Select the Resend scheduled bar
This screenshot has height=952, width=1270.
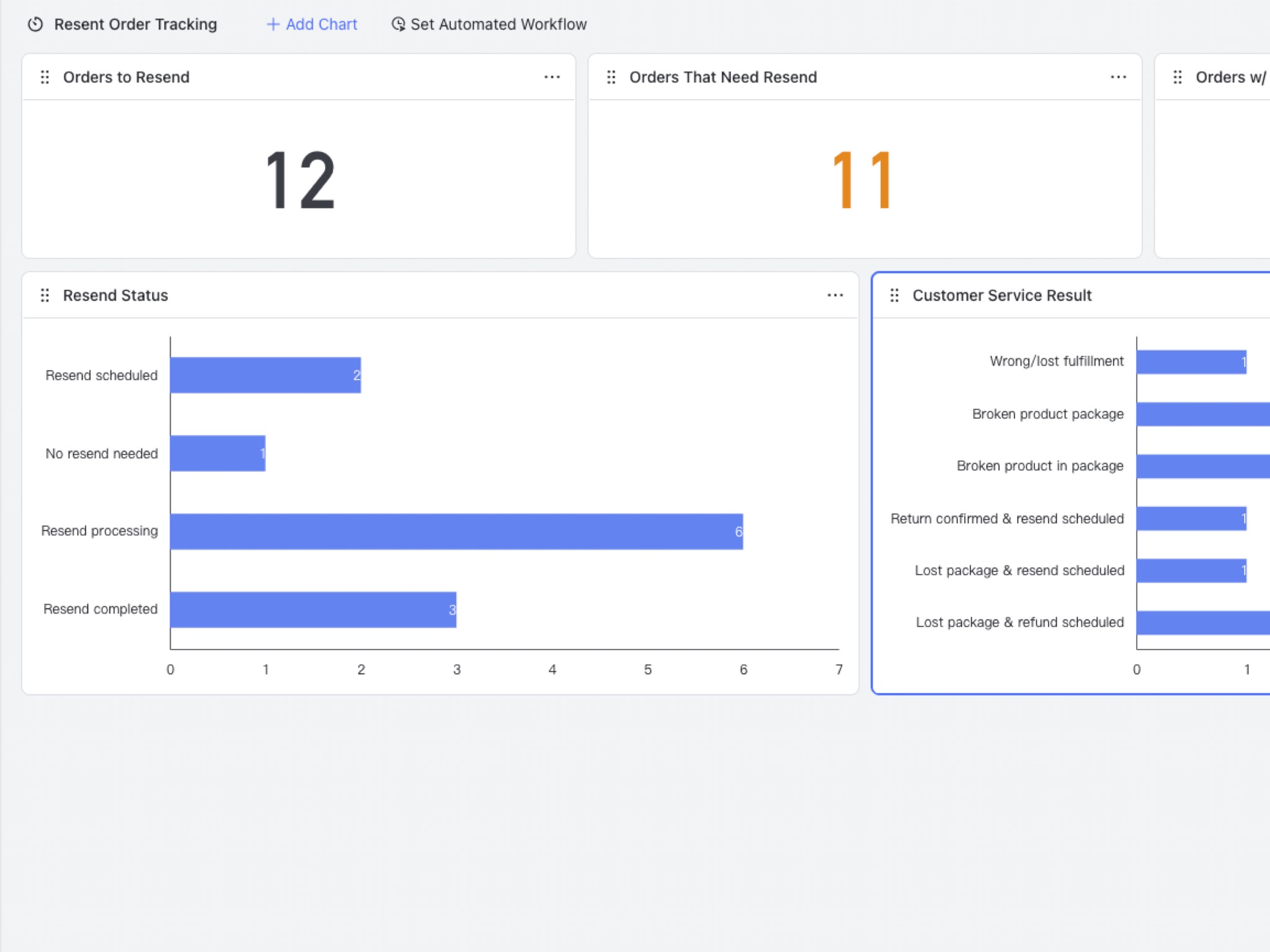(x=265, y=375)
